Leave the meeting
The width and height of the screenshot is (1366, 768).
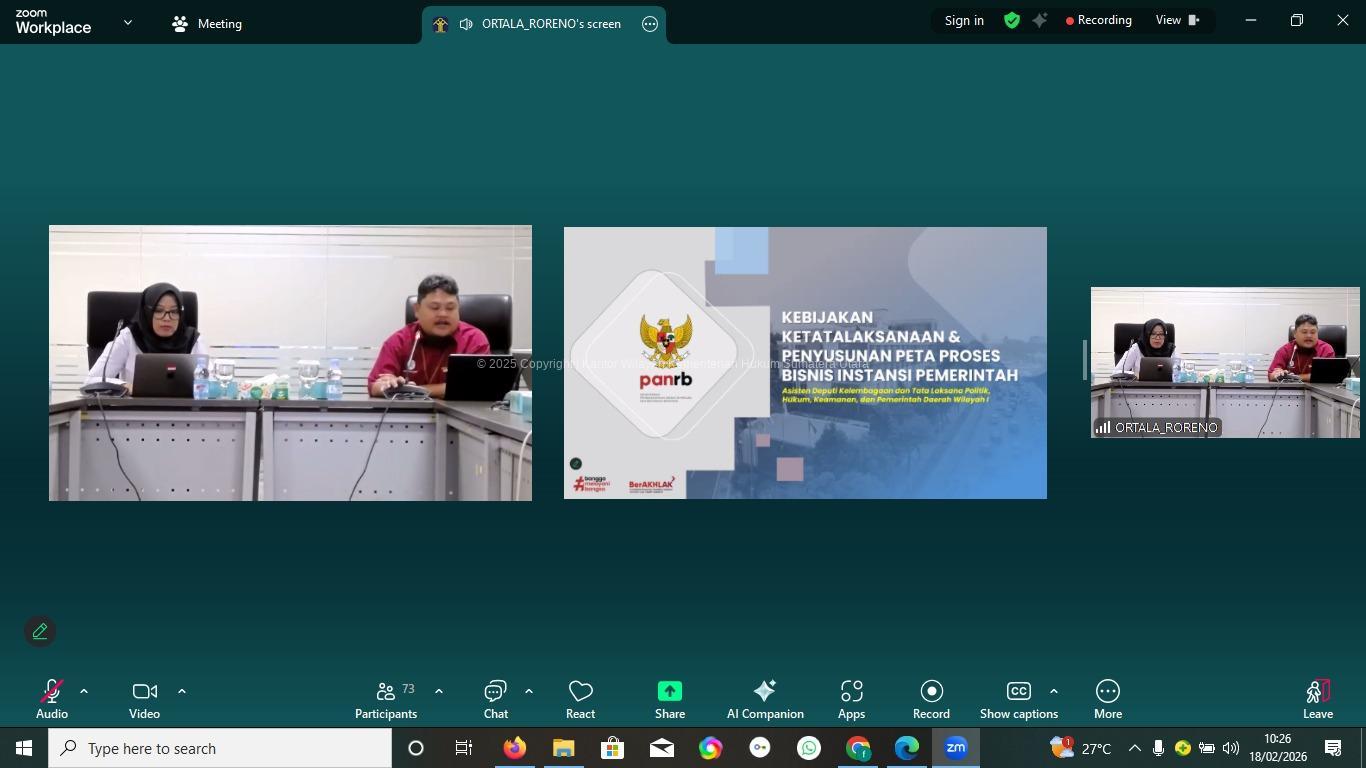pyautogui.click(x=1317, y=699)
